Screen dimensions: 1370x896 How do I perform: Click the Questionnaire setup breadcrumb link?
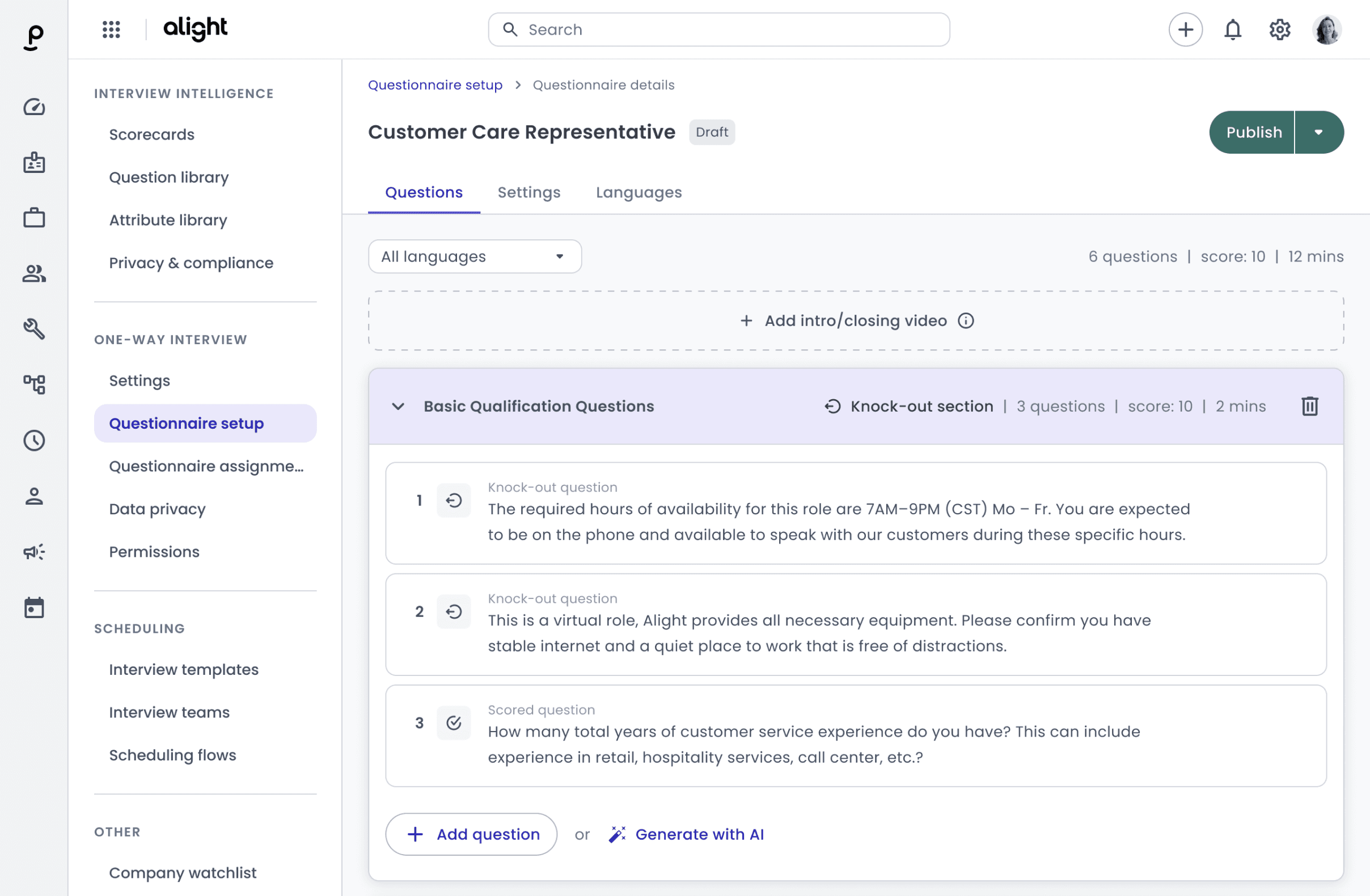click(434, 85)
